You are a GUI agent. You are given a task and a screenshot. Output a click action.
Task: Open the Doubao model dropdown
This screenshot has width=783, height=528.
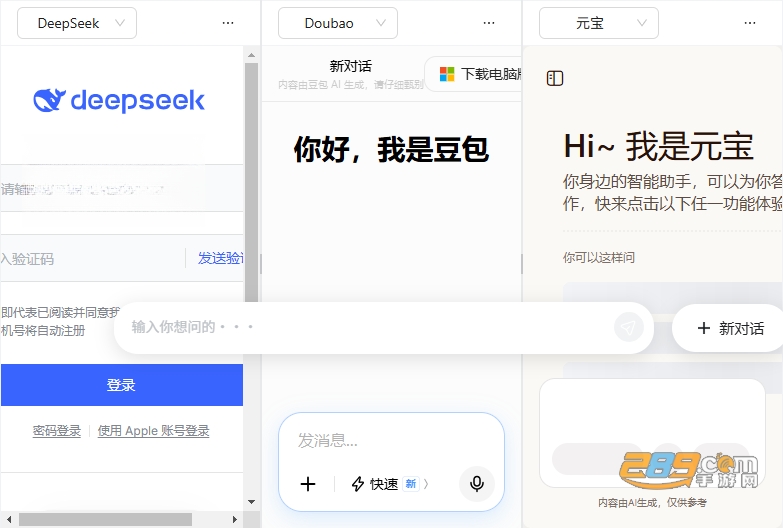338,23
